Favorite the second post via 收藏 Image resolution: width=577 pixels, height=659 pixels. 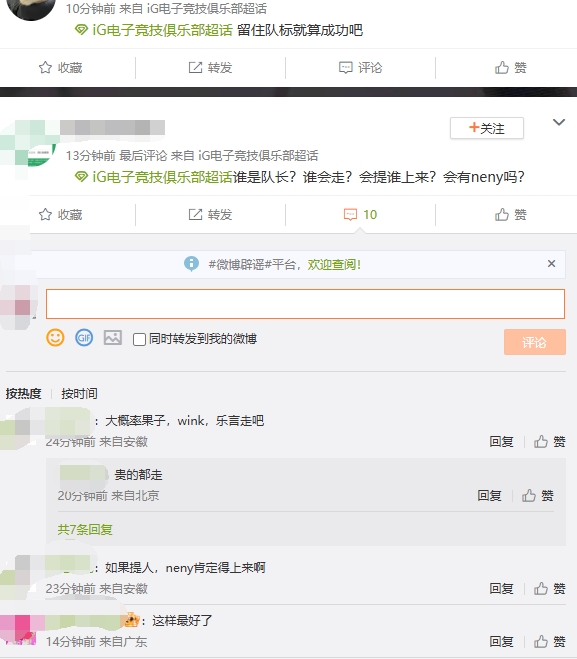61,215
